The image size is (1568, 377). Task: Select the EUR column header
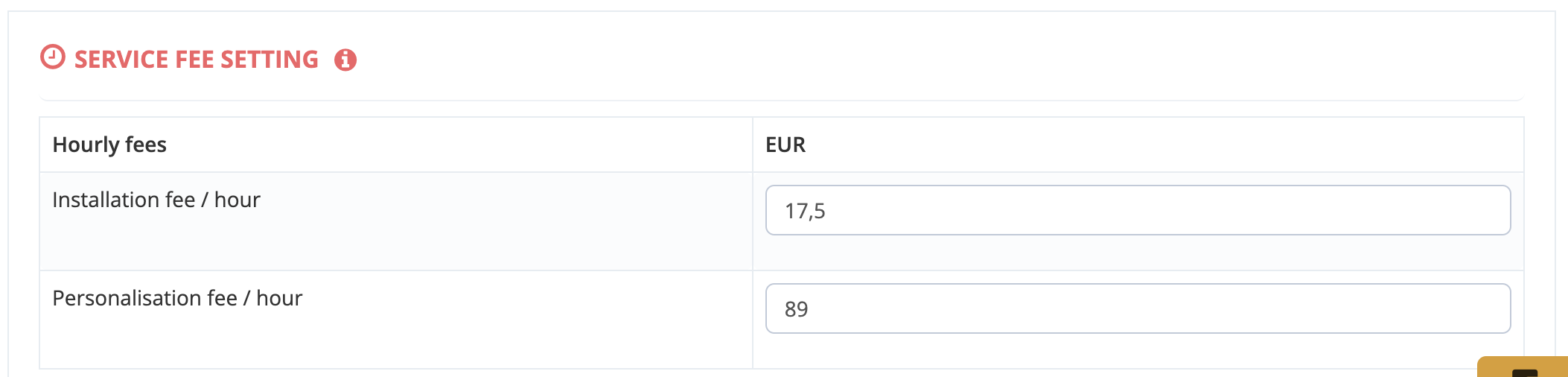[x=785, y=145]
